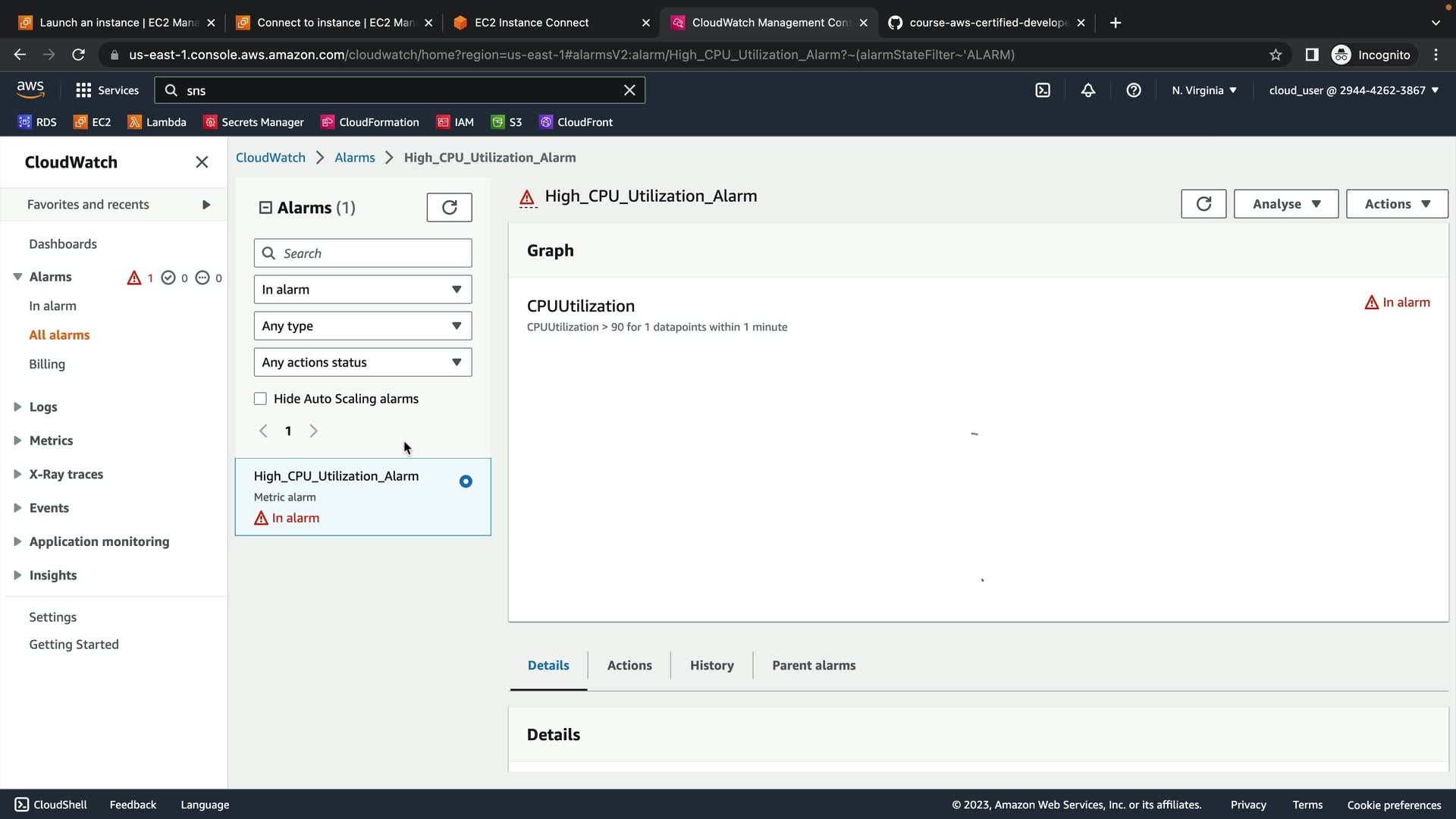This screenshot has width=1456, height=819.
Task: Open the Any actions status dropdown
Action: pos(362,362)
